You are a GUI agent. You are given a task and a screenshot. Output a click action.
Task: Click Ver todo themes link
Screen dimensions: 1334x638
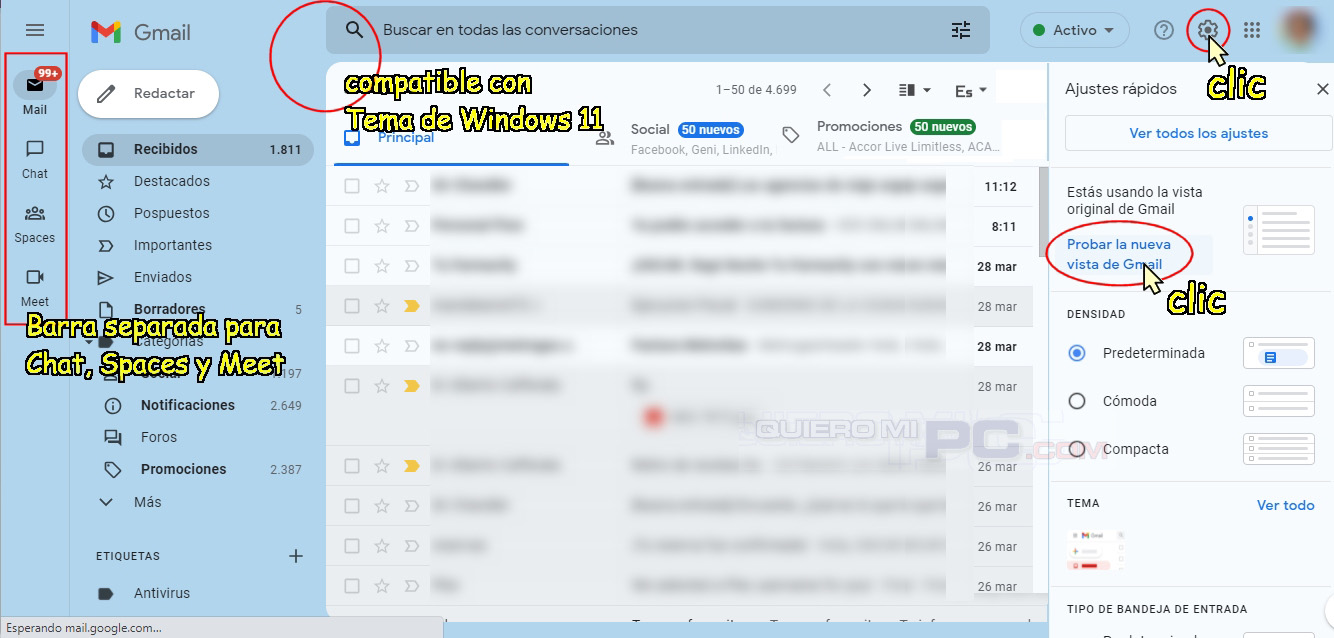tap(1285, 505)
